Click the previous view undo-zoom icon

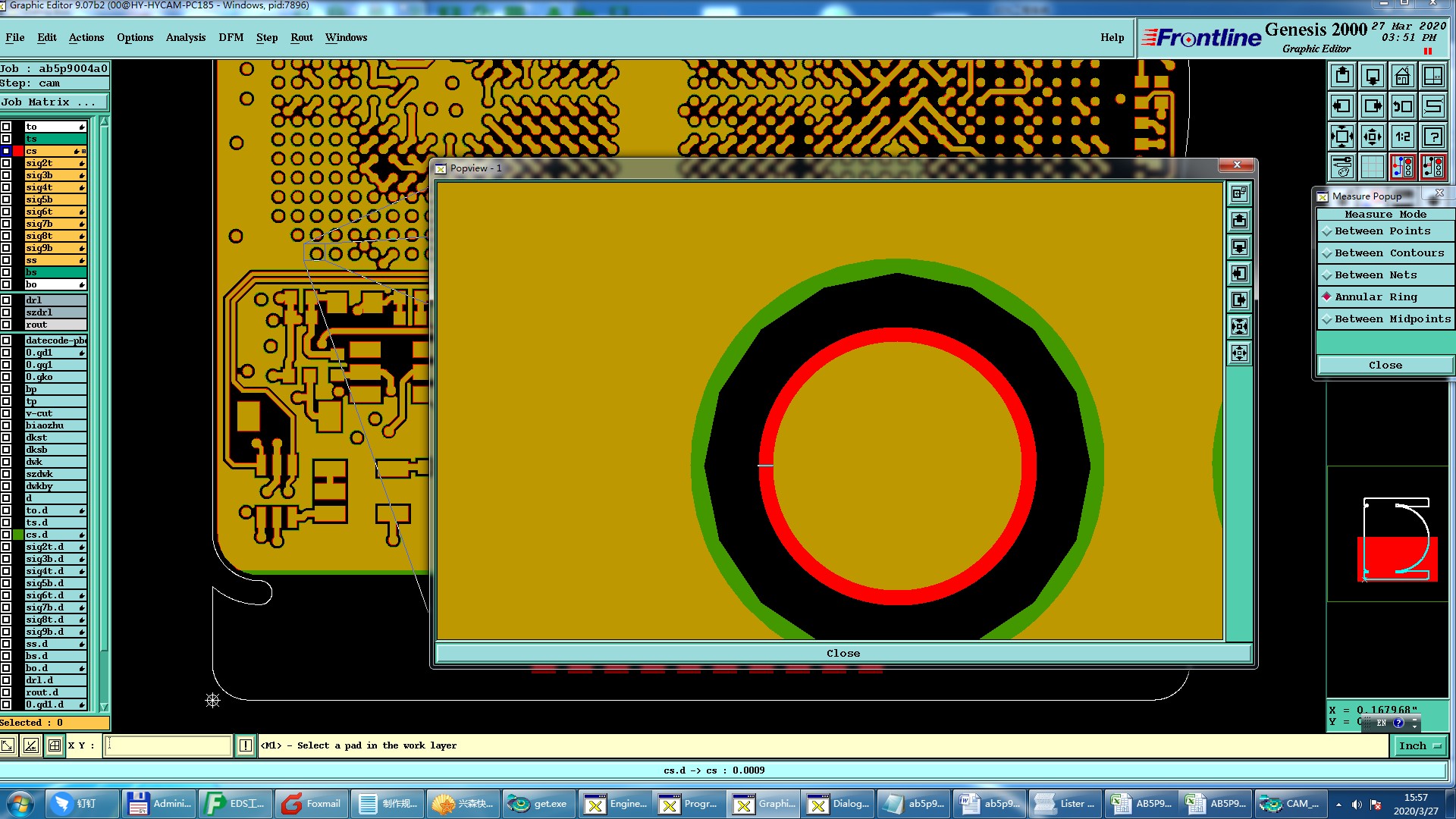tap(1403, 106)
